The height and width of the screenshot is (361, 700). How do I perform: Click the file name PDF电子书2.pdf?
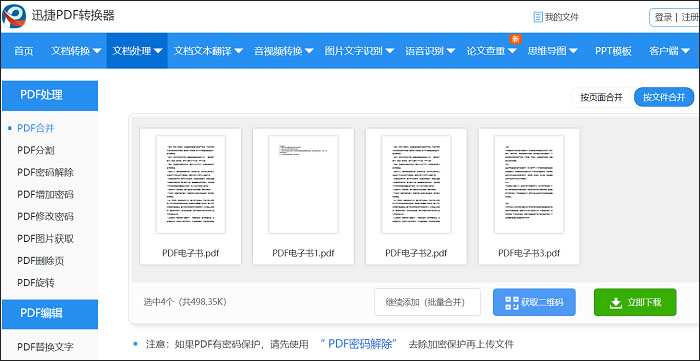point(417,253)
